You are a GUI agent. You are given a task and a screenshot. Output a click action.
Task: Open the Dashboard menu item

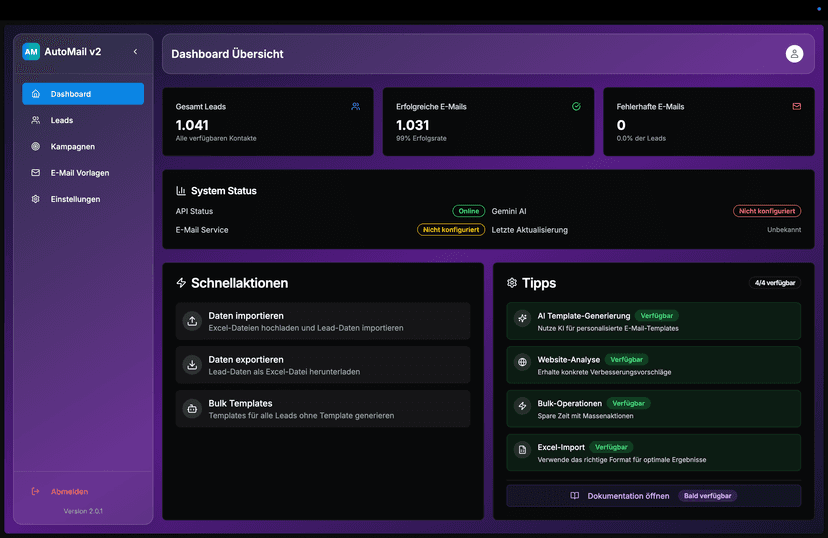point(83,94)
